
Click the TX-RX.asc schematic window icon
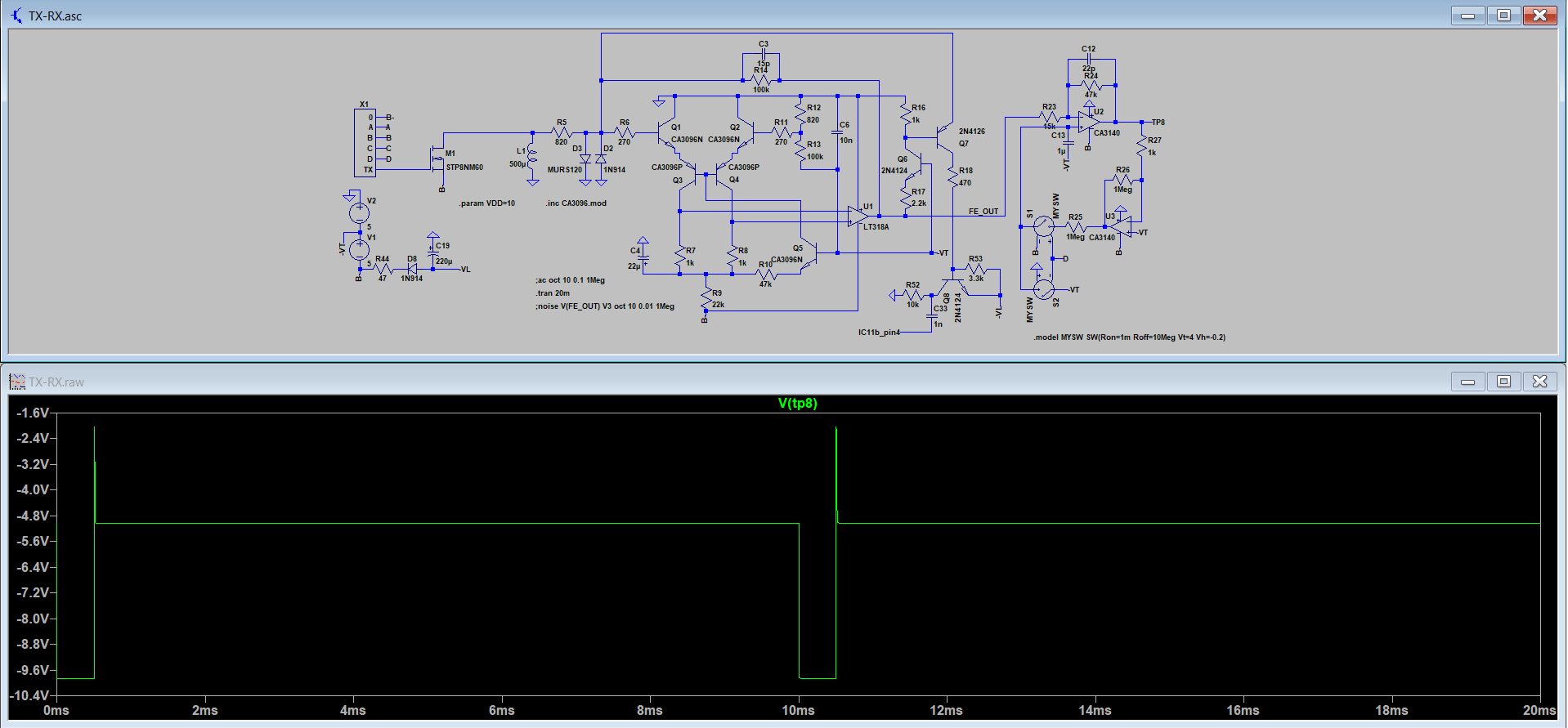16,16
